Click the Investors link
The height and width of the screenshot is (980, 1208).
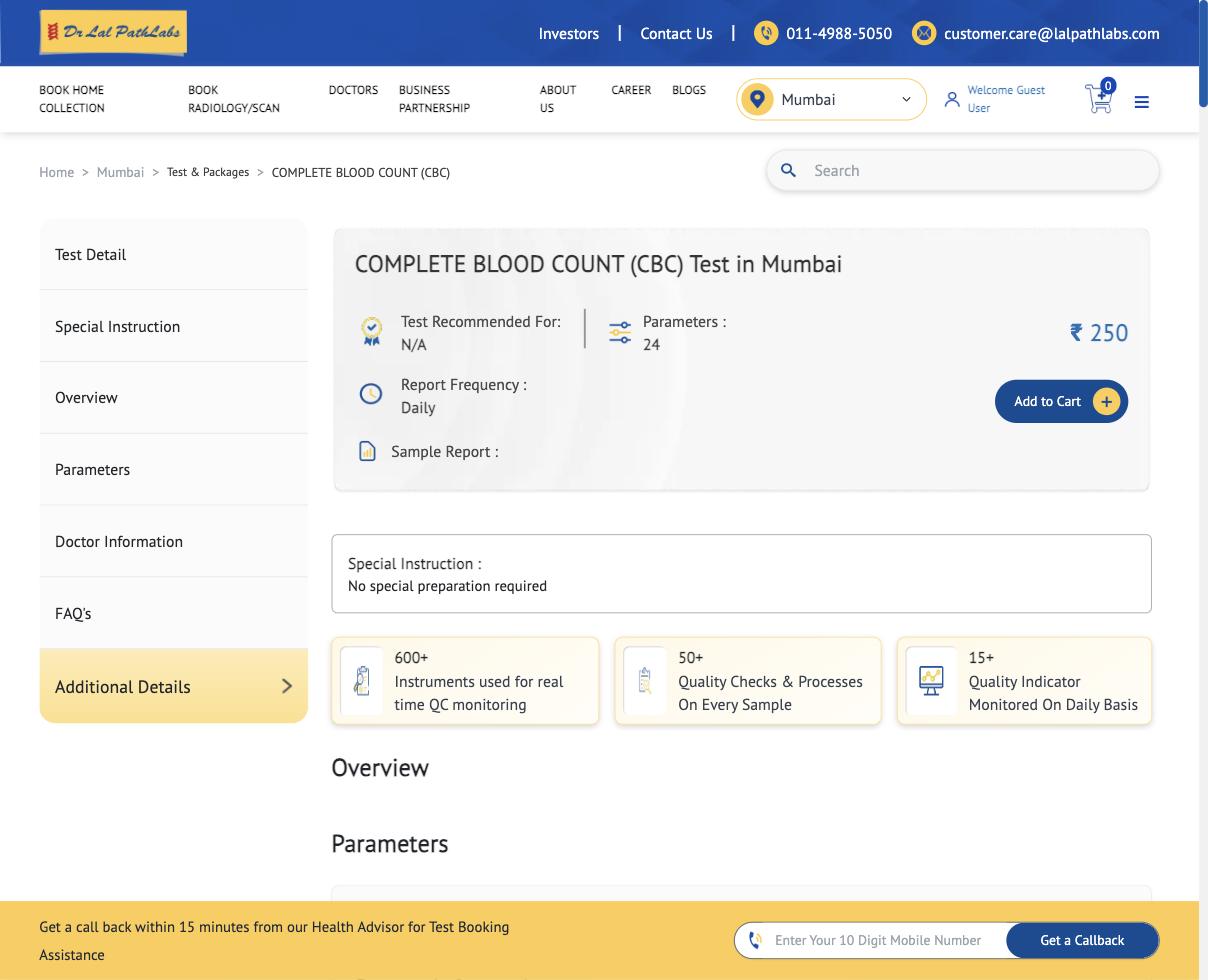[569, 33]
